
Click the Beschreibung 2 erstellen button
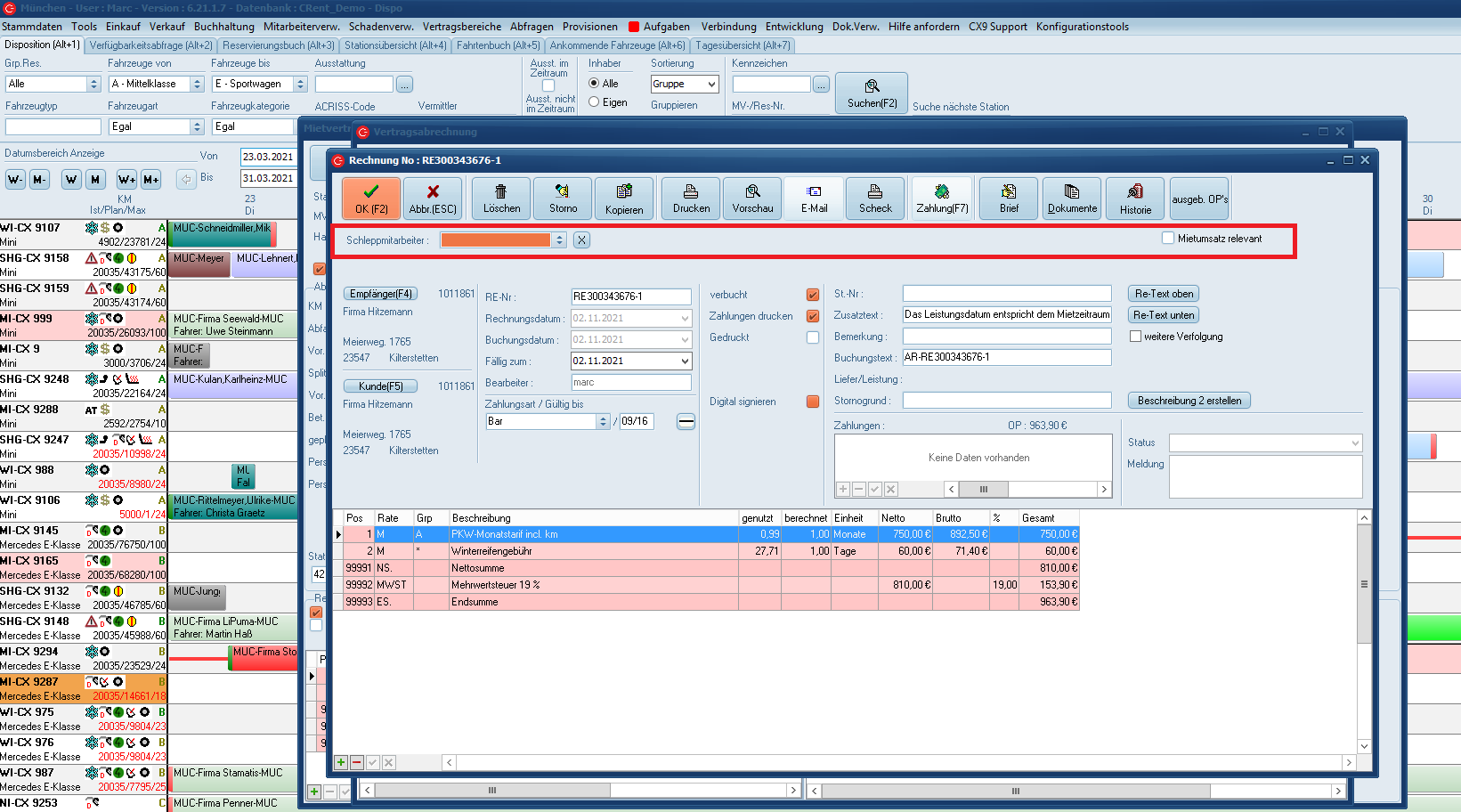tap(1189, 401)
